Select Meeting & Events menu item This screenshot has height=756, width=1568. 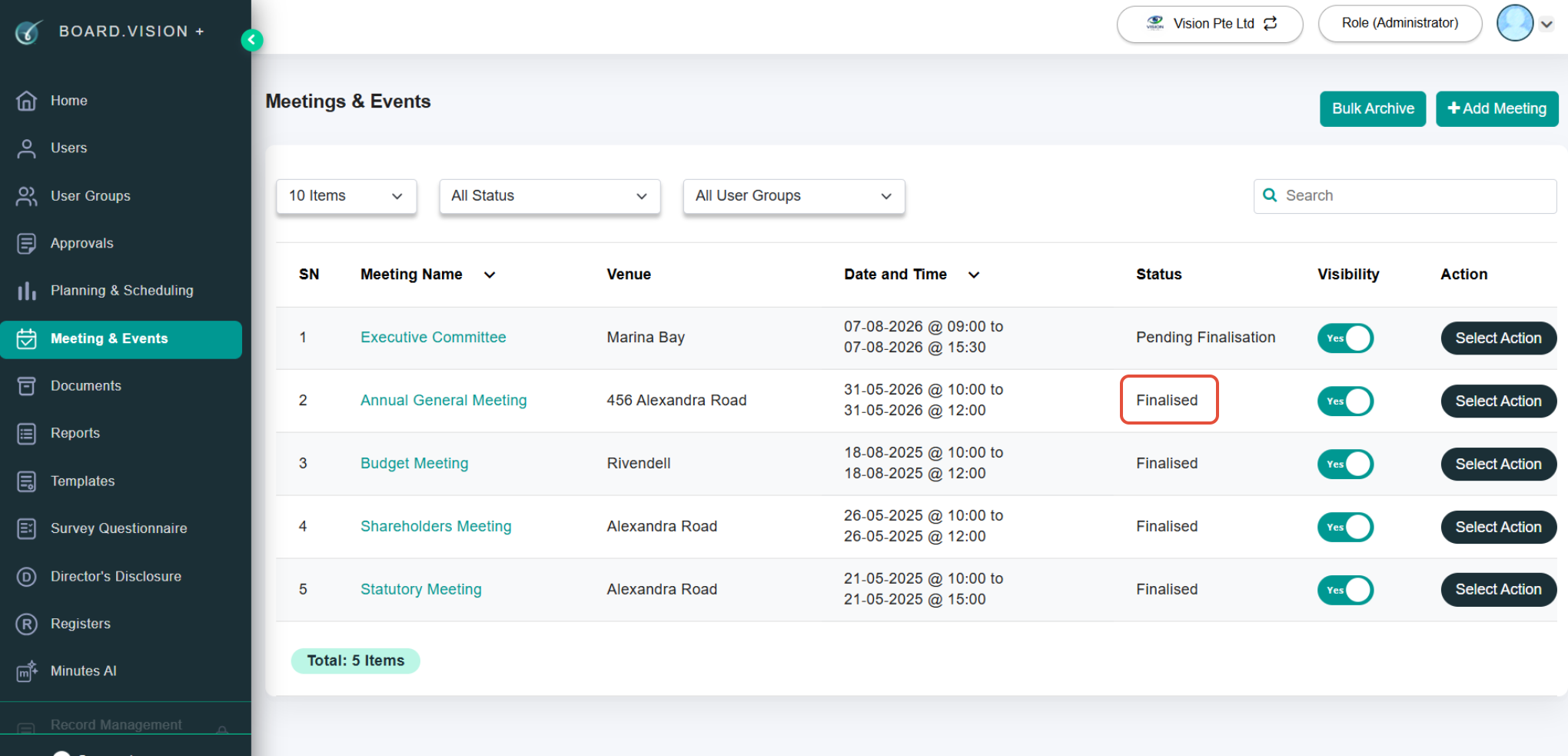coord(121,339)
